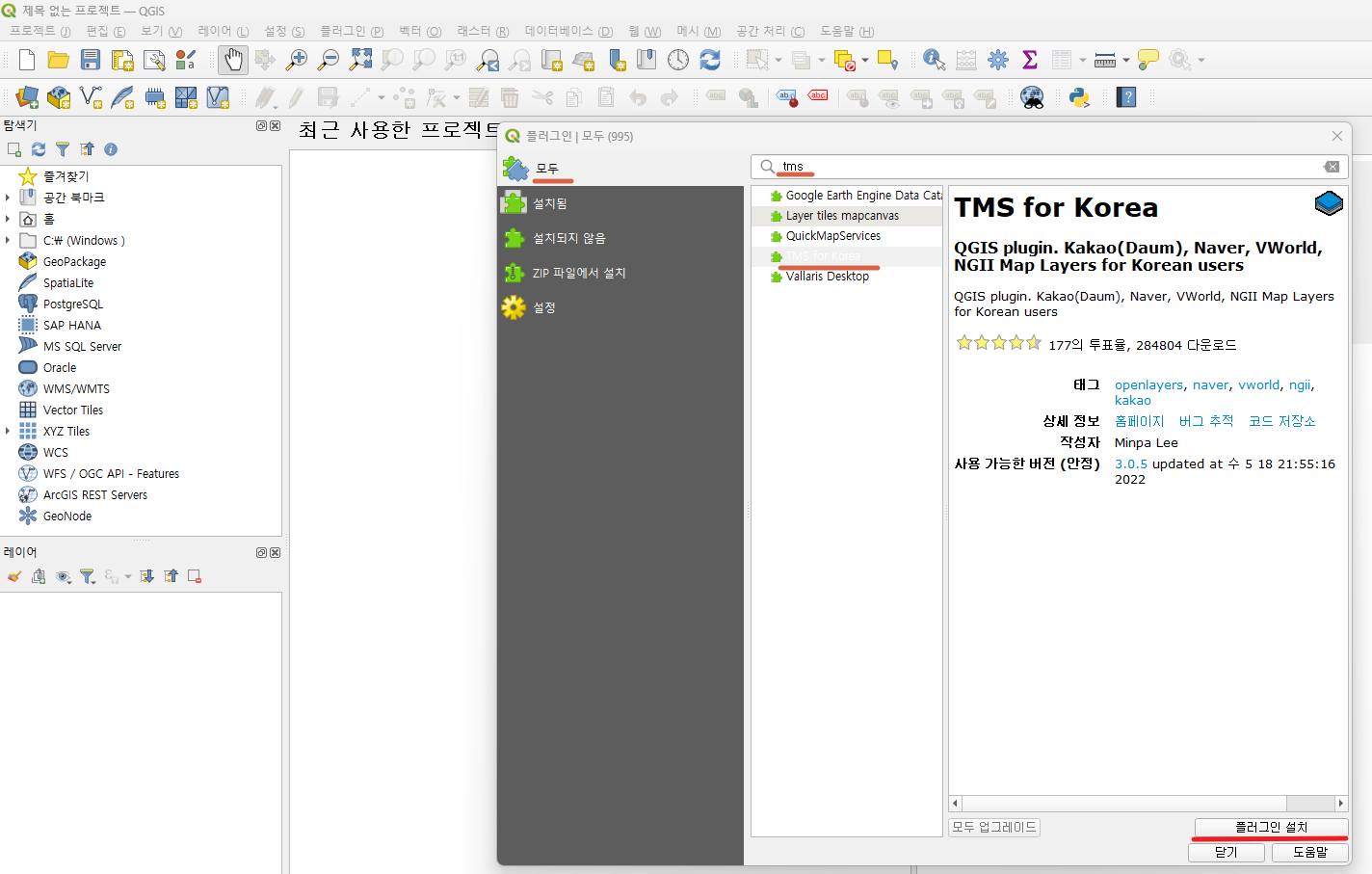Open a project using the folder icon
The width and height of the screenshot is (1372, 874).
pos(59,60)
